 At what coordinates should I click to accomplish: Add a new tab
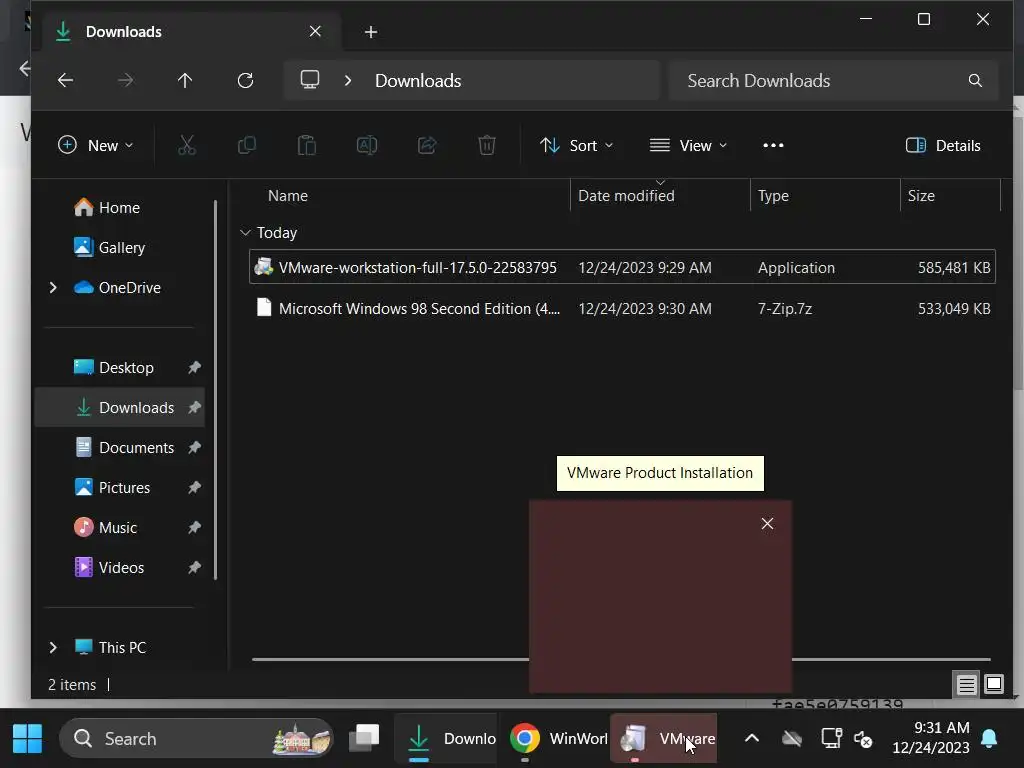click(x=370, y=31)
